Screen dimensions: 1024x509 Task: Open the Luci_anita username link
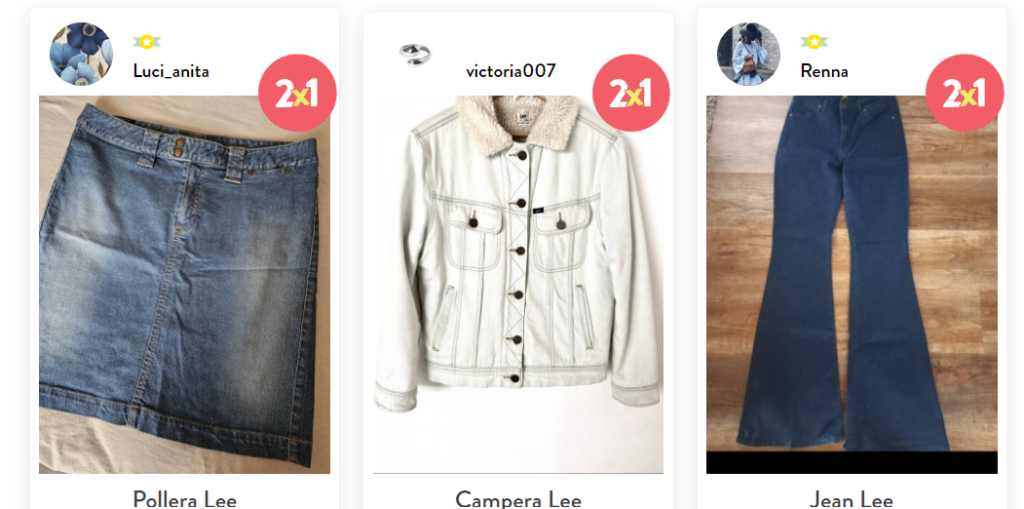[171, 71]
